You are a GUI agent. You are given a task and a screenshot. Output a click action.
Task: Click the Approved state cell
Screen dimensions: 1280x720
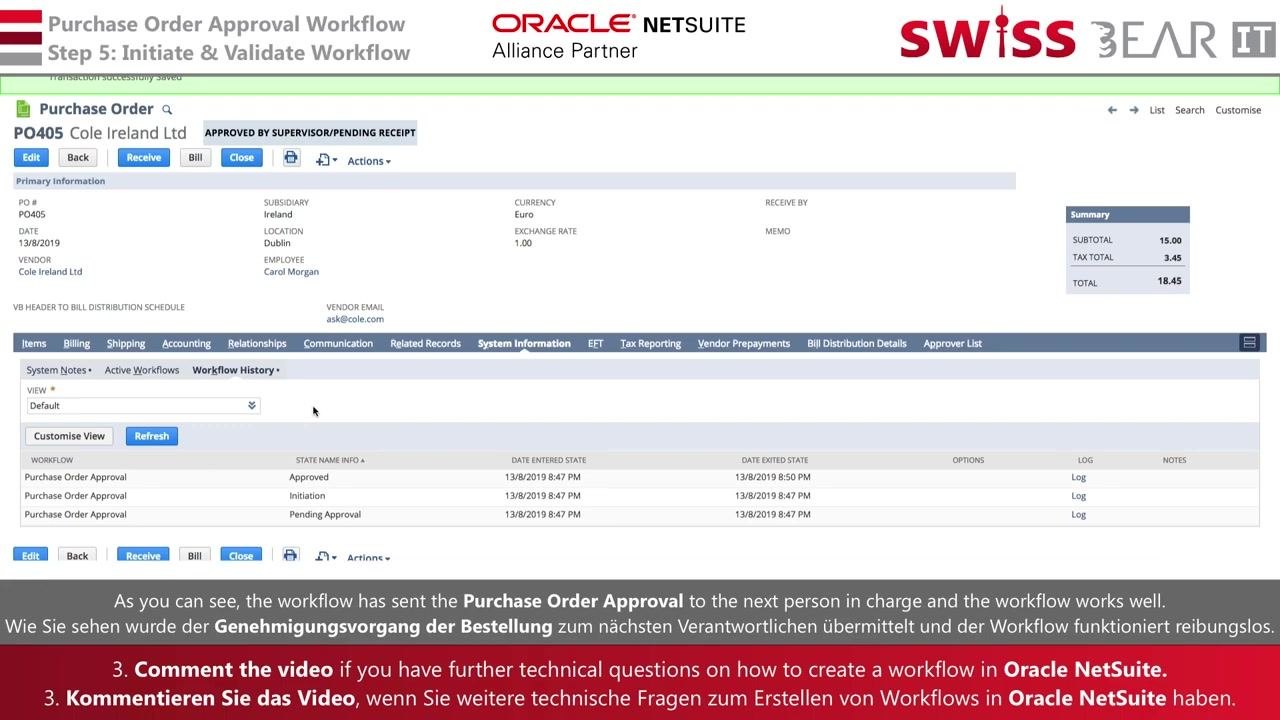[x=309, y=478]
